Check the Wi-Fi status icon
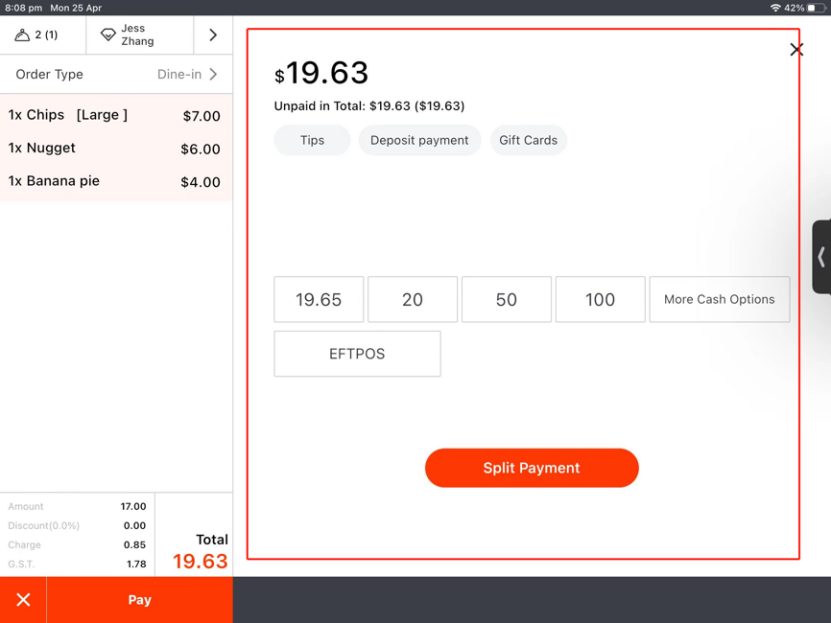Screen dimensions: 831x623 click(x=775, y=8)
